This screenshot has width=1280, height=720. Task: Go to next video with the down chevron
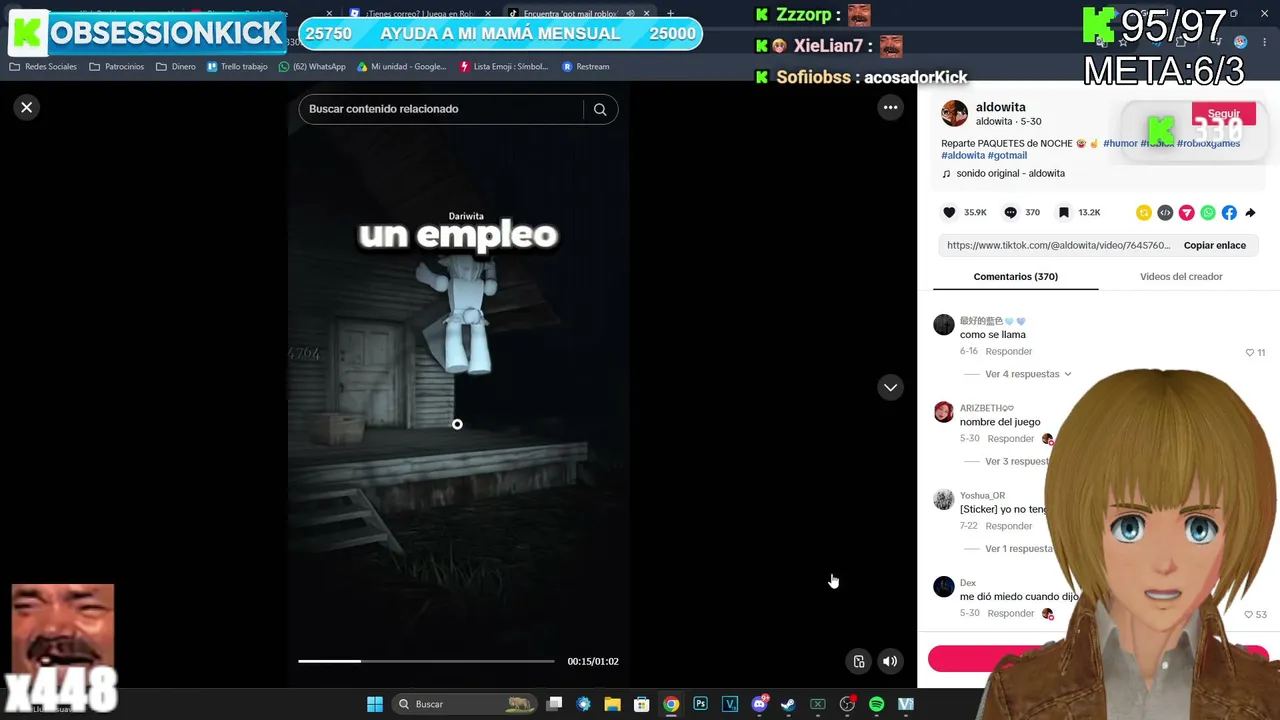[890, 387]
